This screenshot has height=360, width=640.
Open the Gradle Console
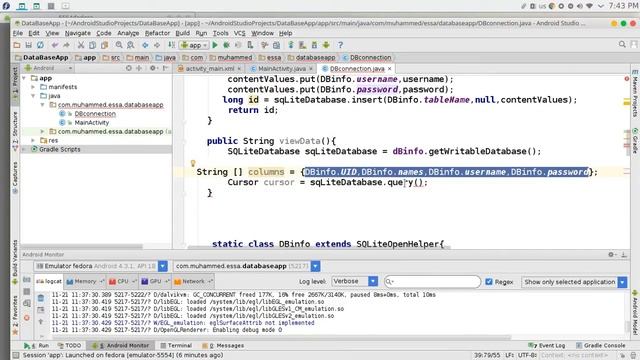pyautogui.click(x=600, y=346)
